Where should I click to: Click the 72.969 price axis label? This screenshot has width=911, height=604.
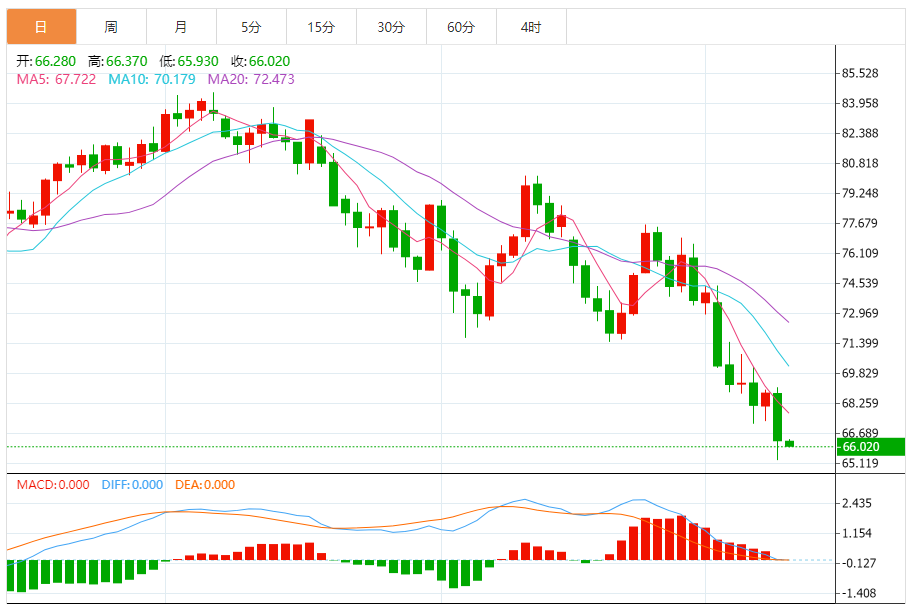tap(860, 313)
